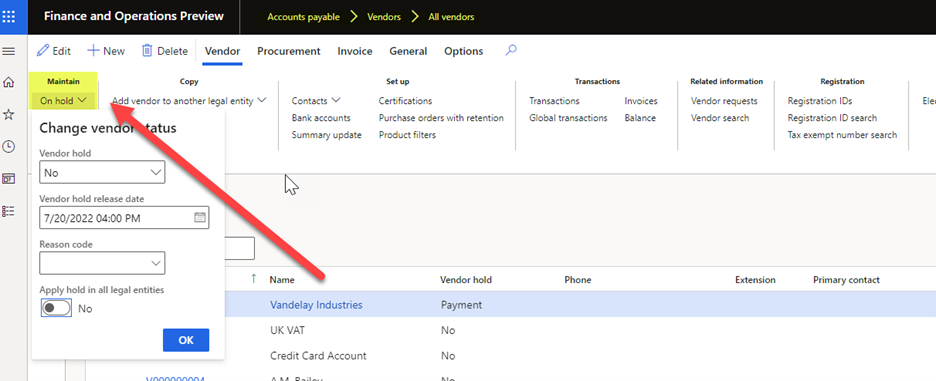
Task: Click the search magnifier in the action bar
Action: coord(510,51)
